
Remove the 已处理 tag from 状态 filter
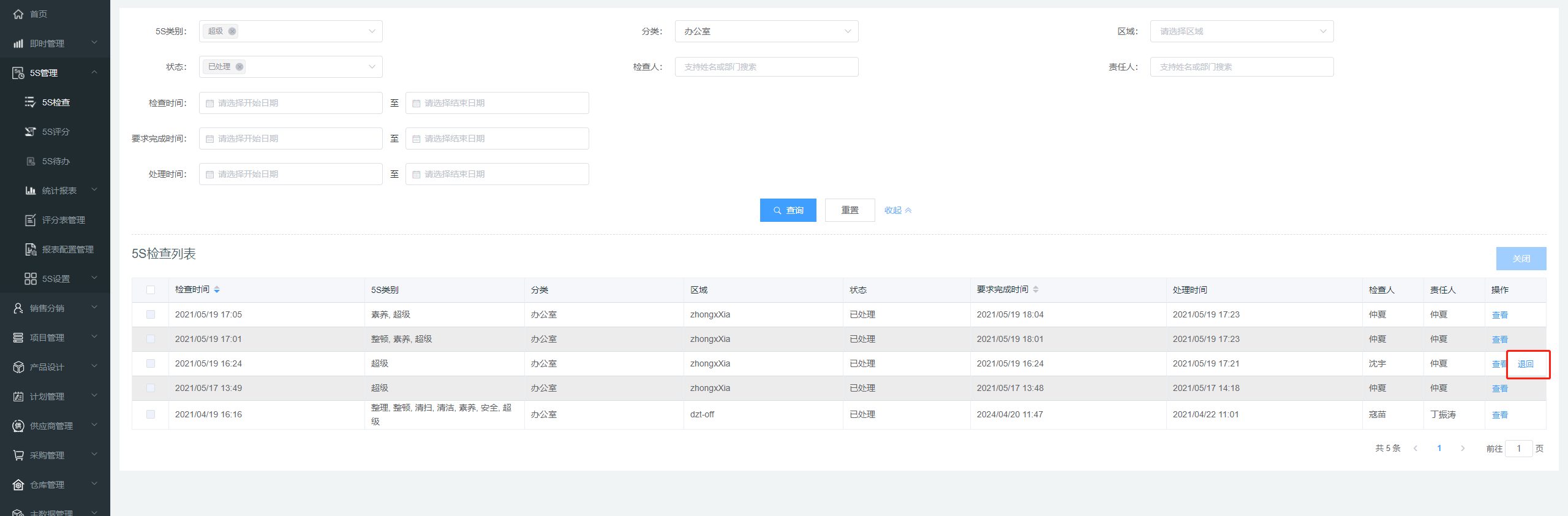point(239,67)
